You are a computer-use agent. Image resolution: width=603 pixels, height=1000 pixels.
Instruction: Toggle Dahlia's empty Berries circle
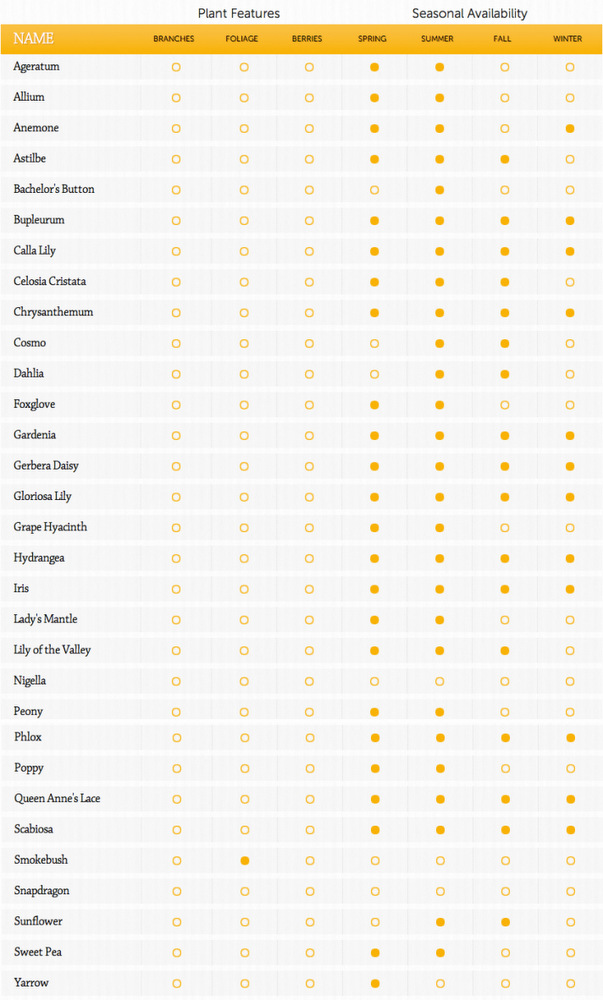(x=309, y=374)
